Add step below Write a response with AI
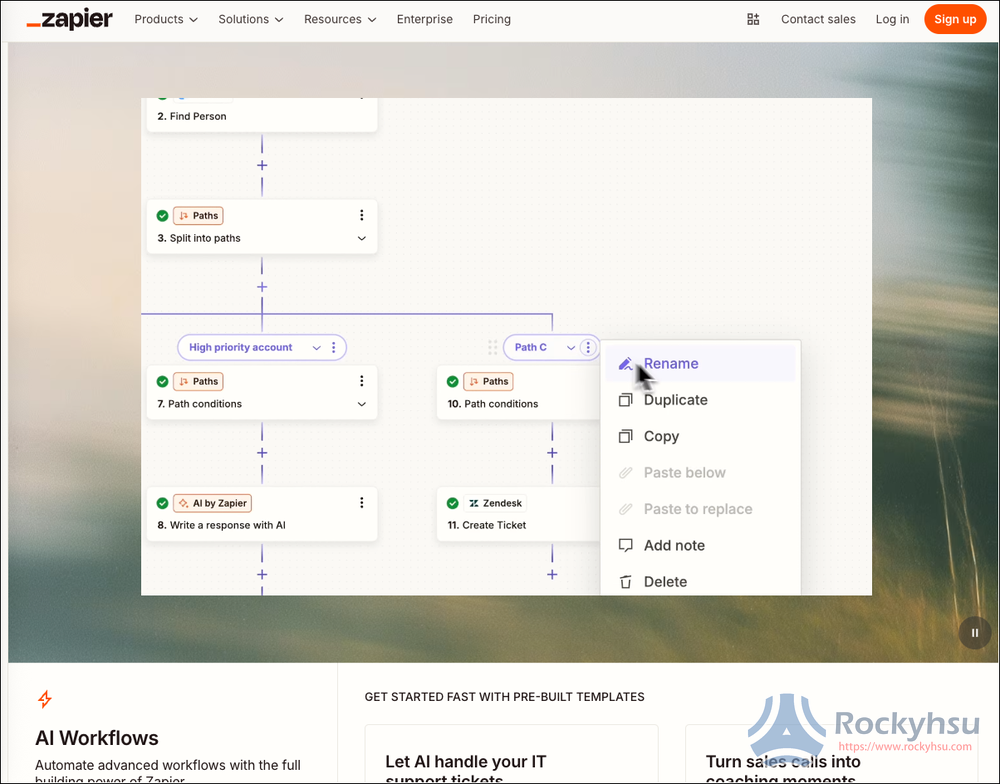1000x784 pixels. point(262,575)
